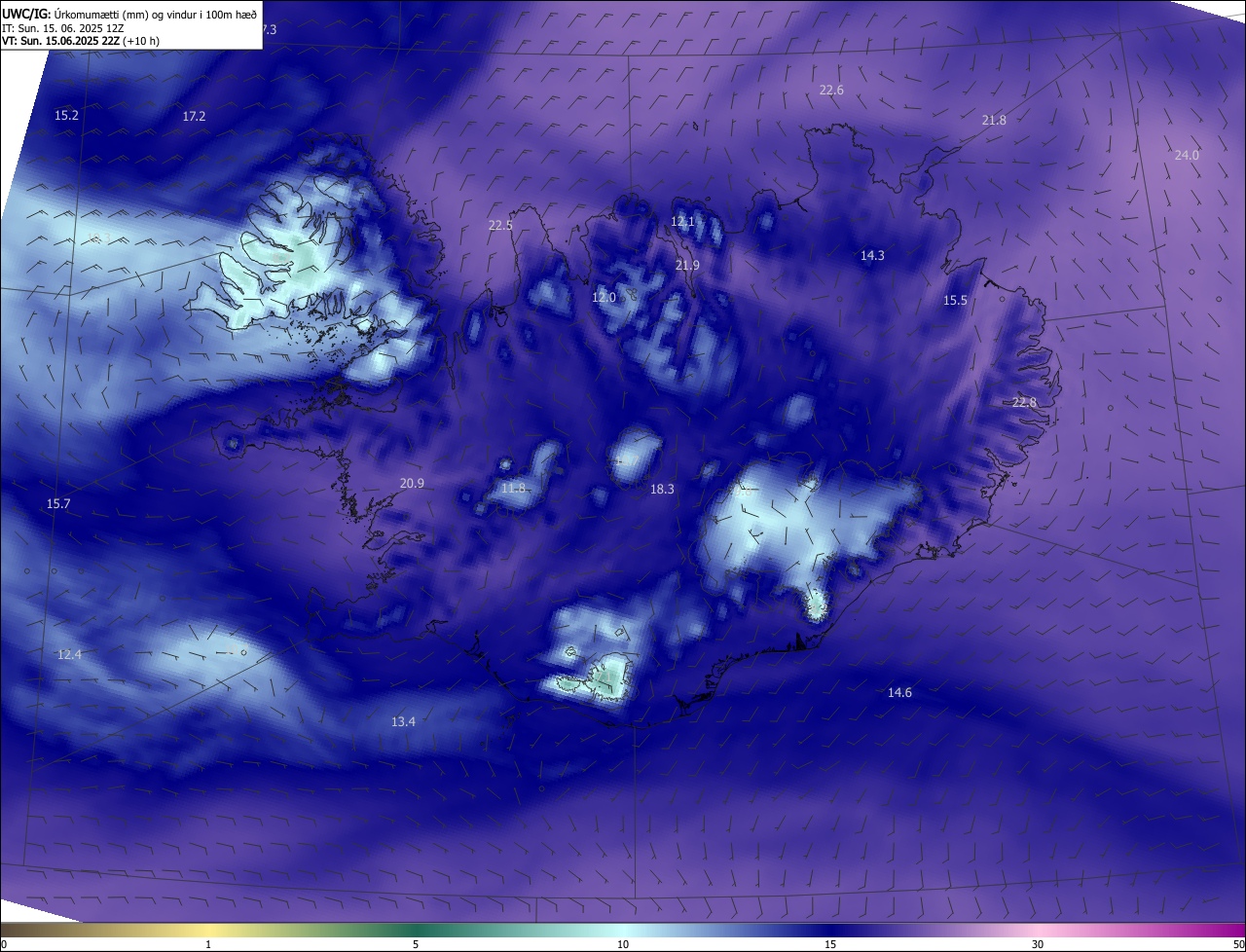Image resolution: width=1246 pixels, height=952 pixels.
Task: Click the legend tick label 30
Action: pos(1038,945)
